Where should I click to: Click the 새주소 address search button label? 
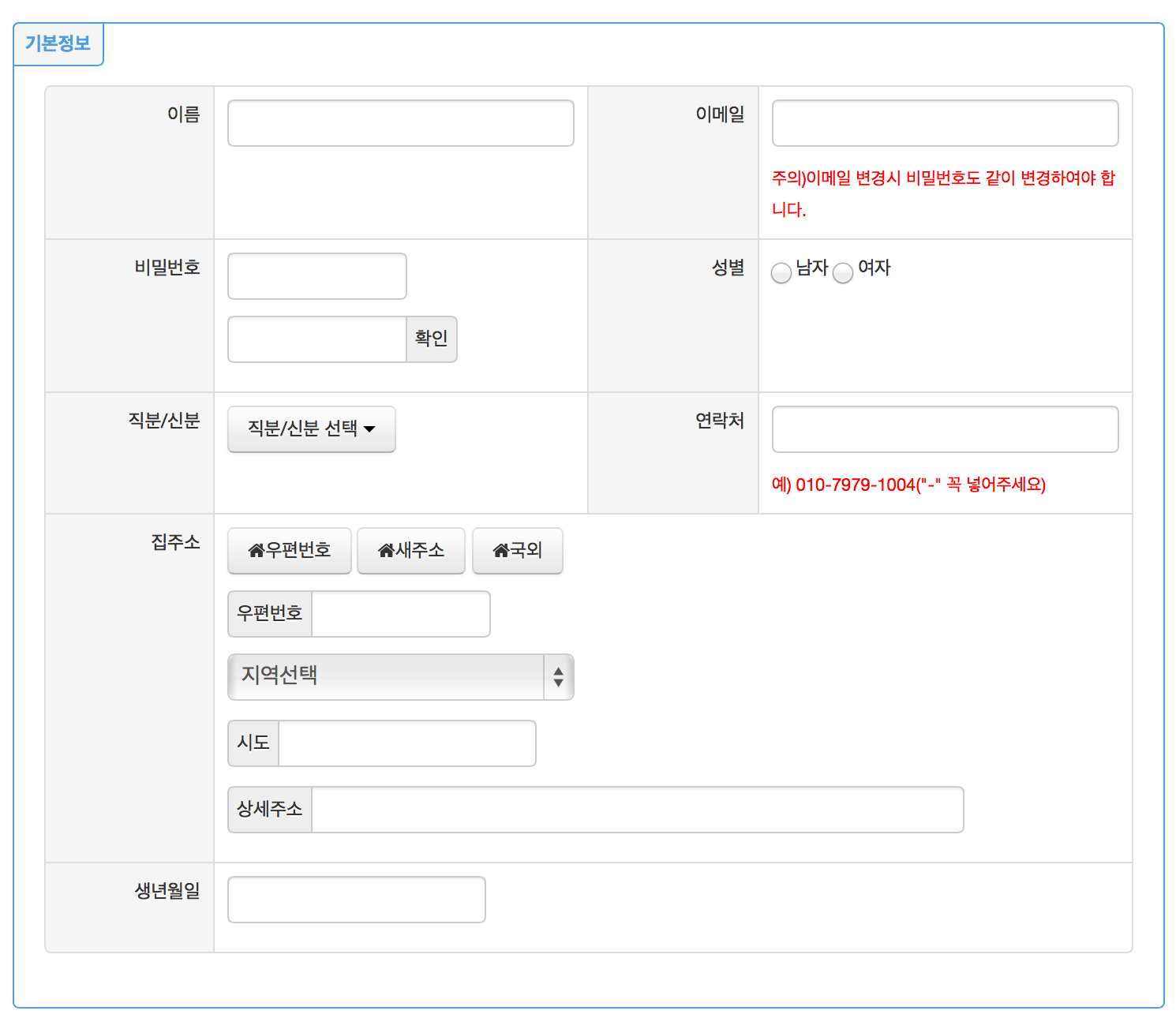(x=420, y=551)
